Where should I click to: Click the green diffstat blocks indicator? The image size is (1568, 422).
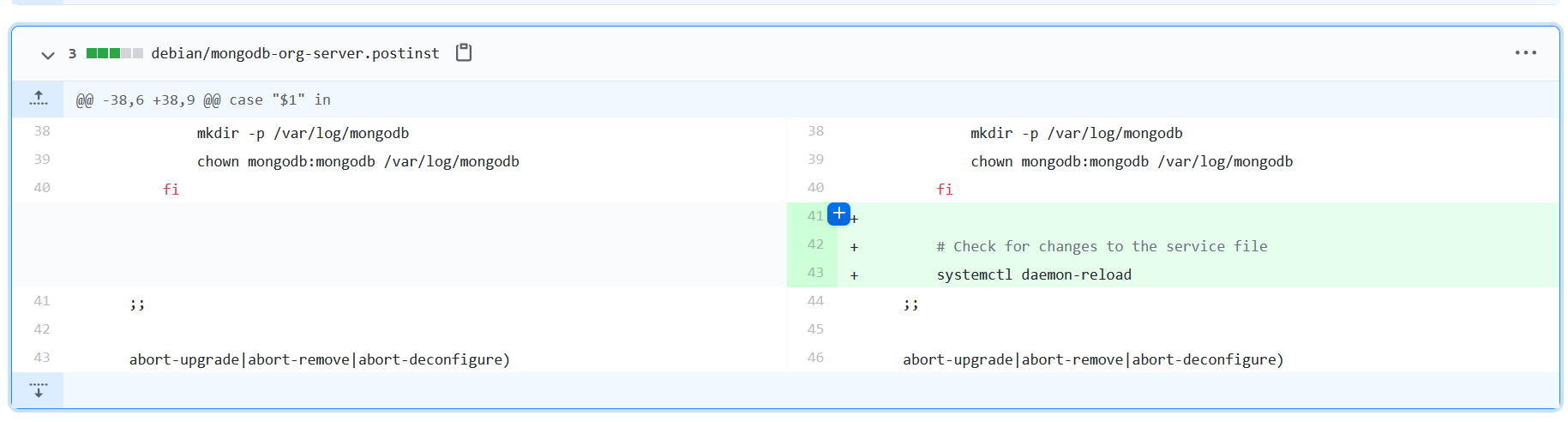(x=115, y=53)
